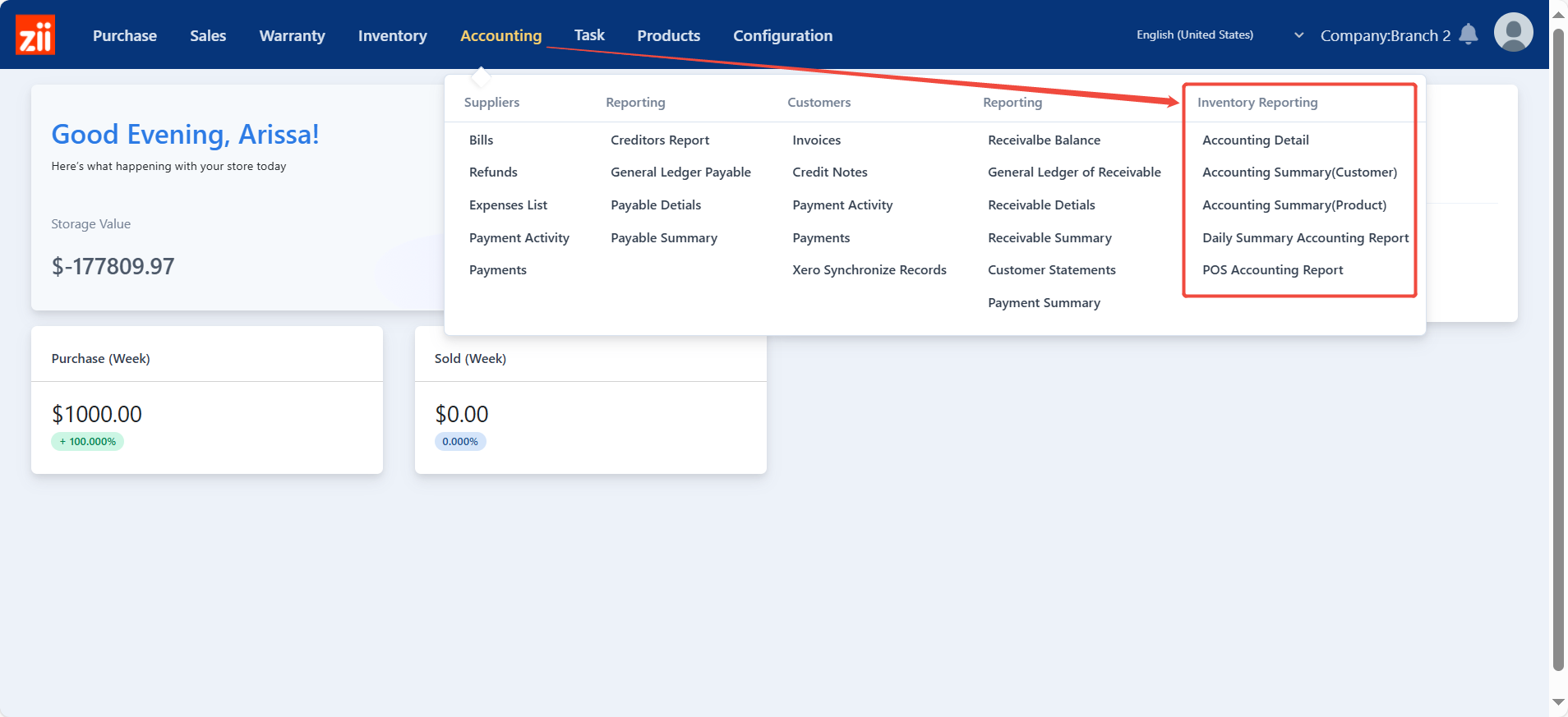Screen dimensions: 1568x717
Task: Open Customer Statements
Action: [x=1052, y=269]
